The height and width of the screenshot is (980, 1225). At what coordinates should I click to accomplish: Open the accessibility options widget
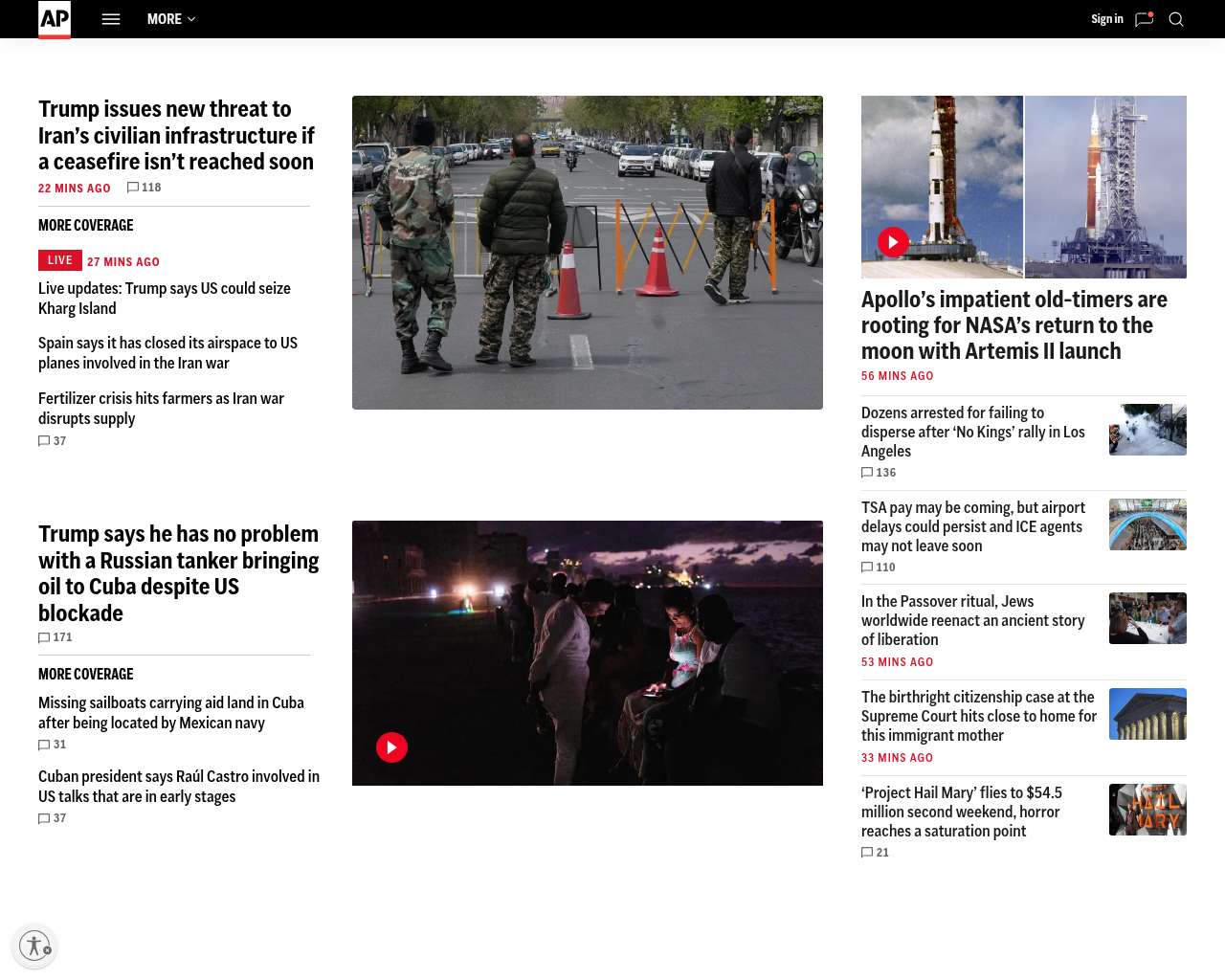tap(34, 946)
